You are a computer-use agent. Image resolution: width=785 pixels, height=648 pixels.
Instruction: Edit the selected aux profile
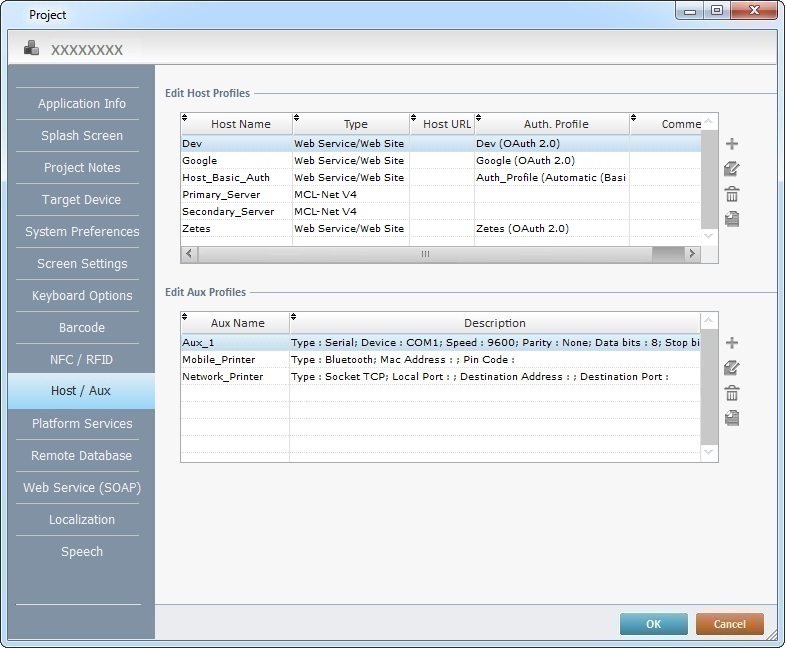point(732,368)
